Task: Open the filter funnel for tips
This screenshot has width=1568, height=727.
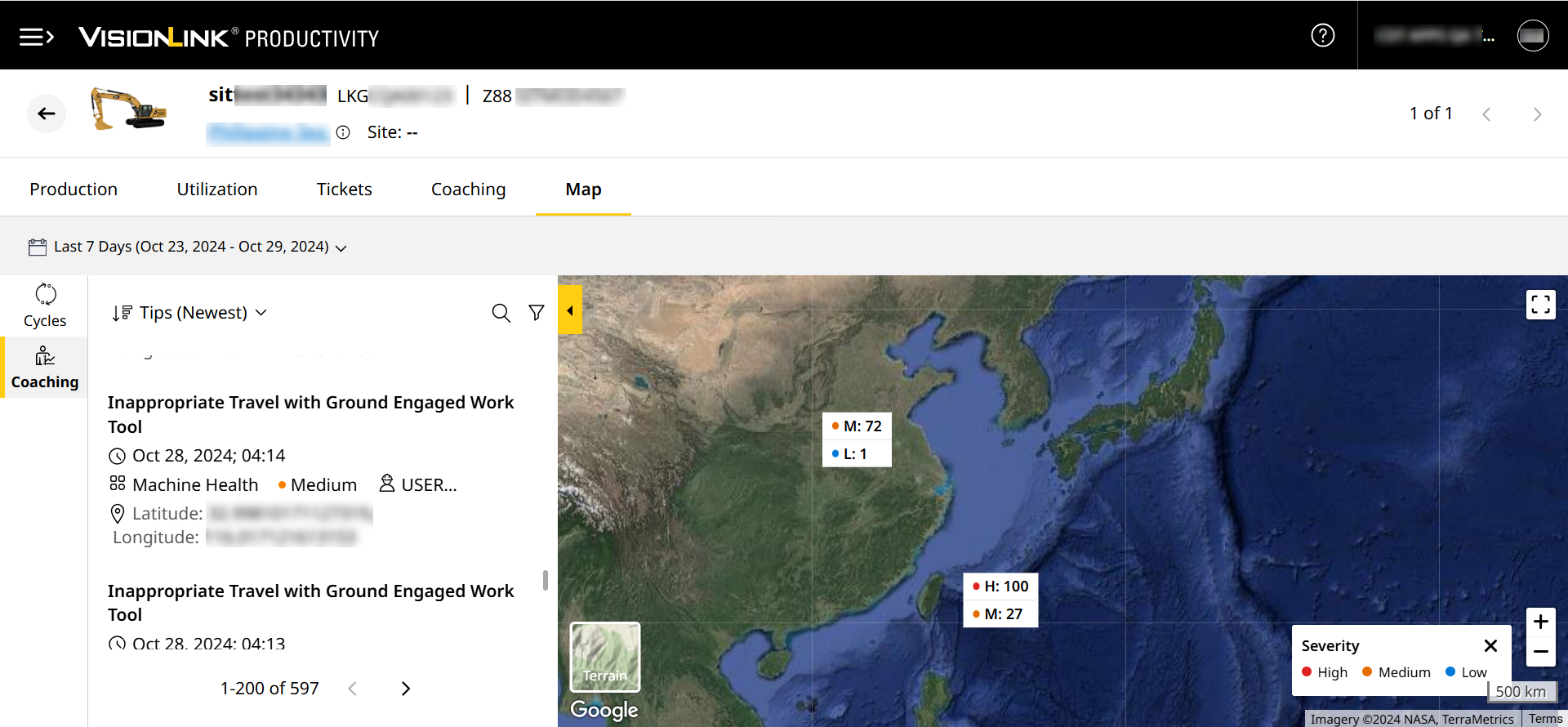Action: tap(537, 313)
